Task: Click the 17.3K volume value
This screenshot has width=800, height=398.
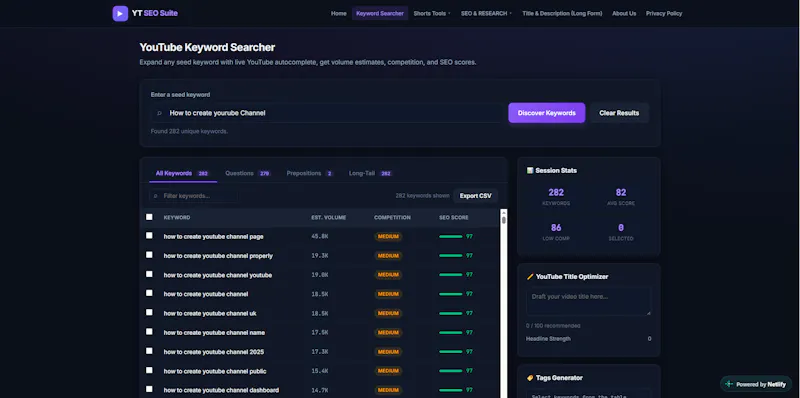Action: tap(319, 352)
